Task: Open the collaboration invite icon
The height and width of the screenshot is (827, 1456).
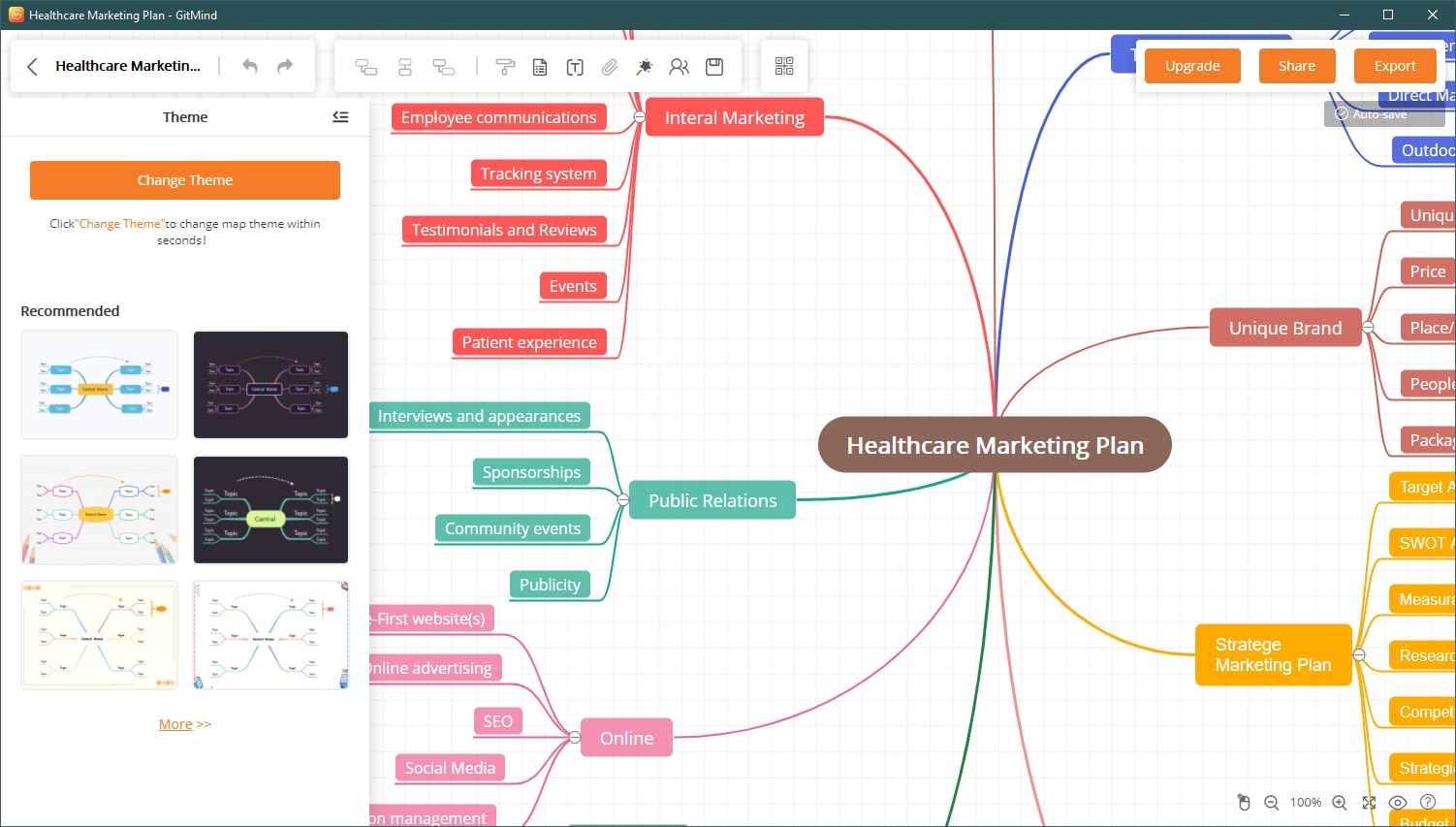Action: pos(680,67)
